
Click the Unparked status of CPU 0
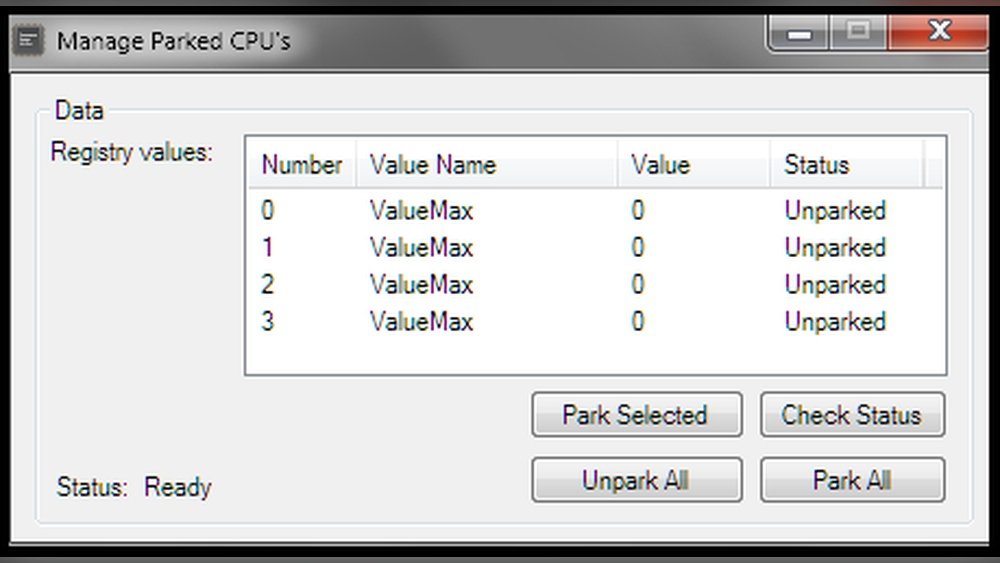coord(834,211)
